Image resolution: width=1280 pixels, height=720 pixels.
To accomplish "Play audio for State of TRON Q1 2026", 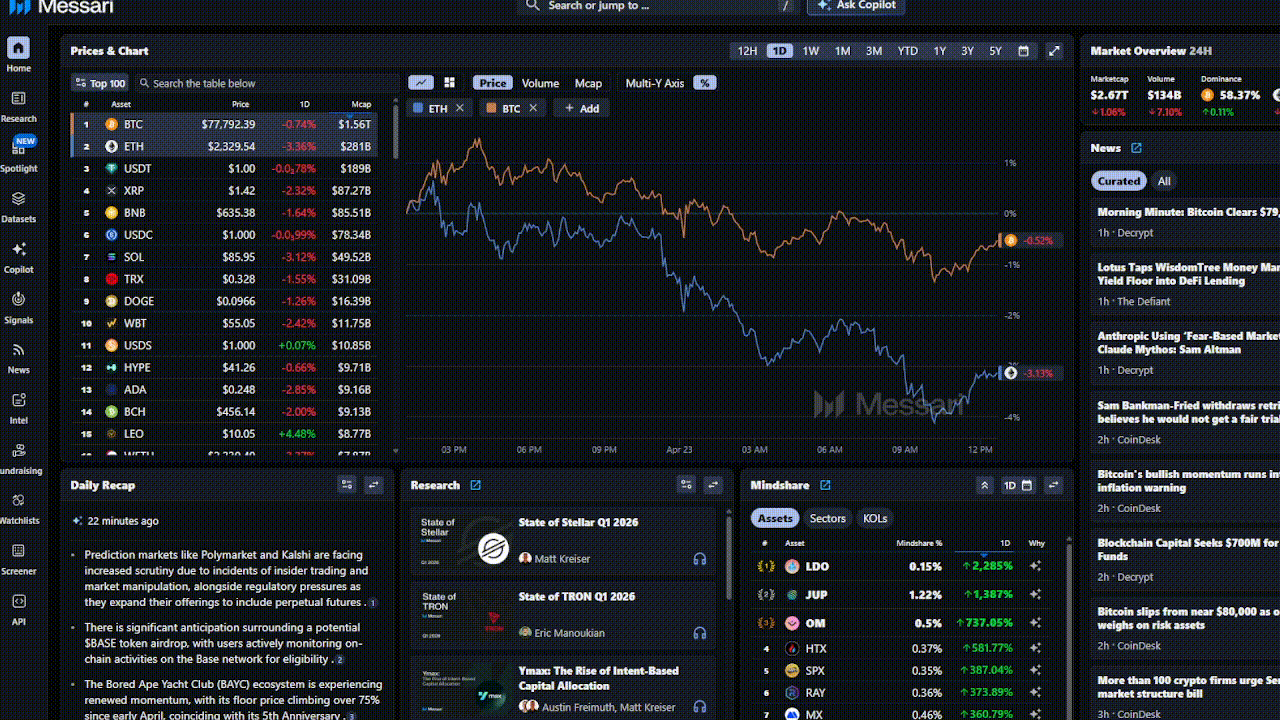I will click(700, 633).
